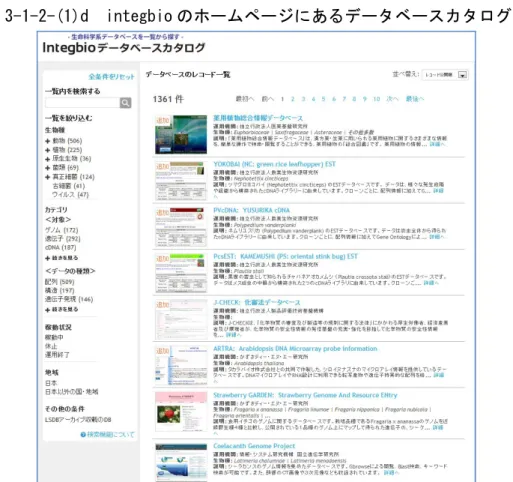Filter by operating status 稼動中
The height and width of the screenshot is (482, 513).
coord(54,337)
